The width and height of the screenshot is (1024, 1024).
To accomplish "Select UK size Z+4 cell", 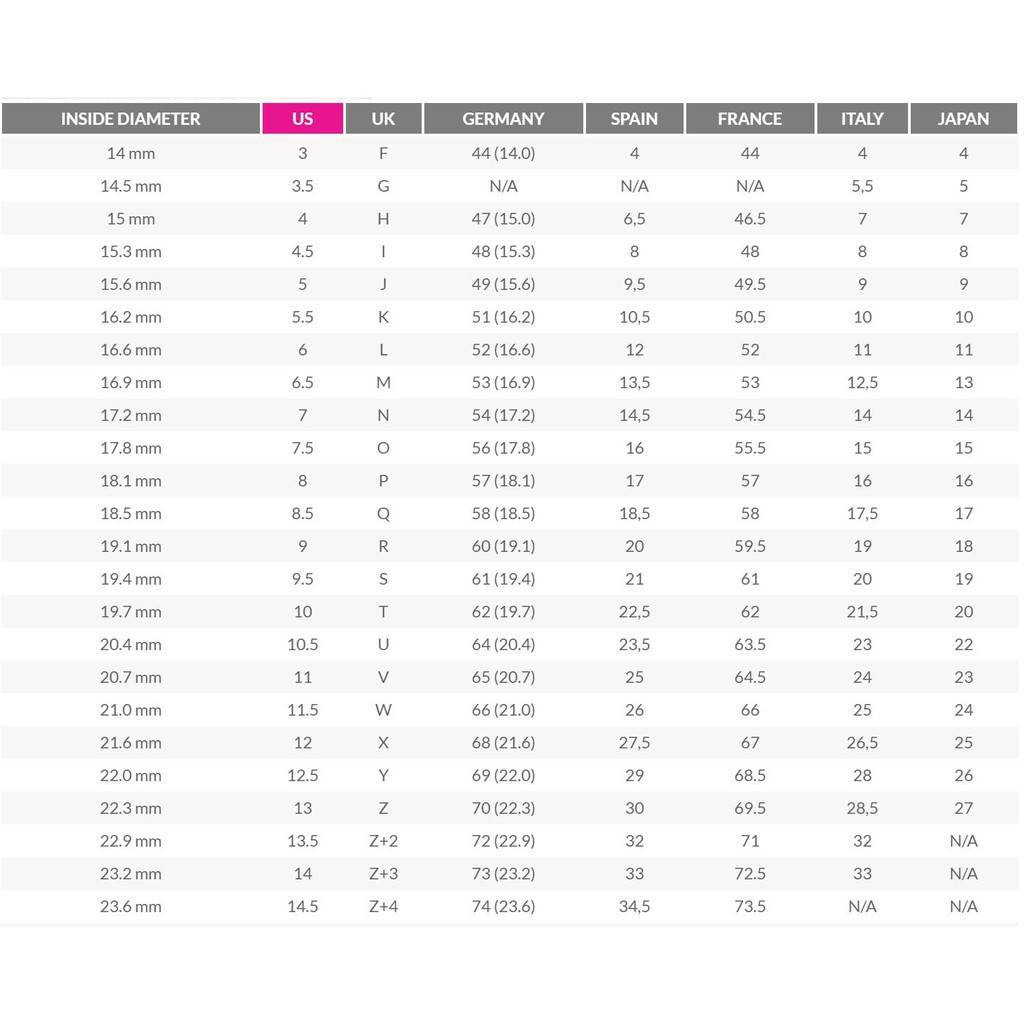I will point(383,906).
